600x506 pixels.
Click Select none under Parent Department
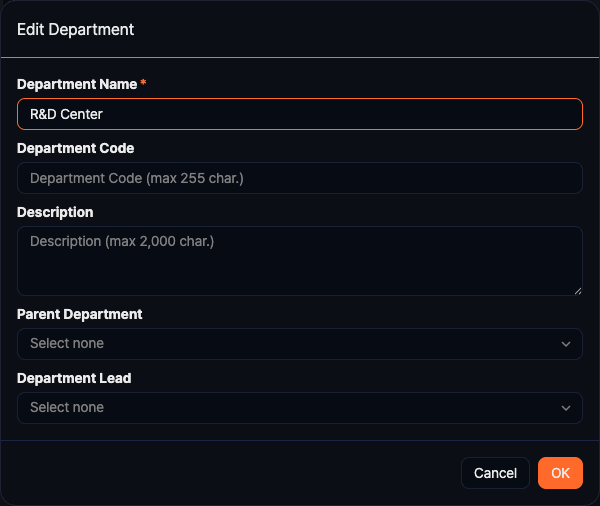click(67, 344)
